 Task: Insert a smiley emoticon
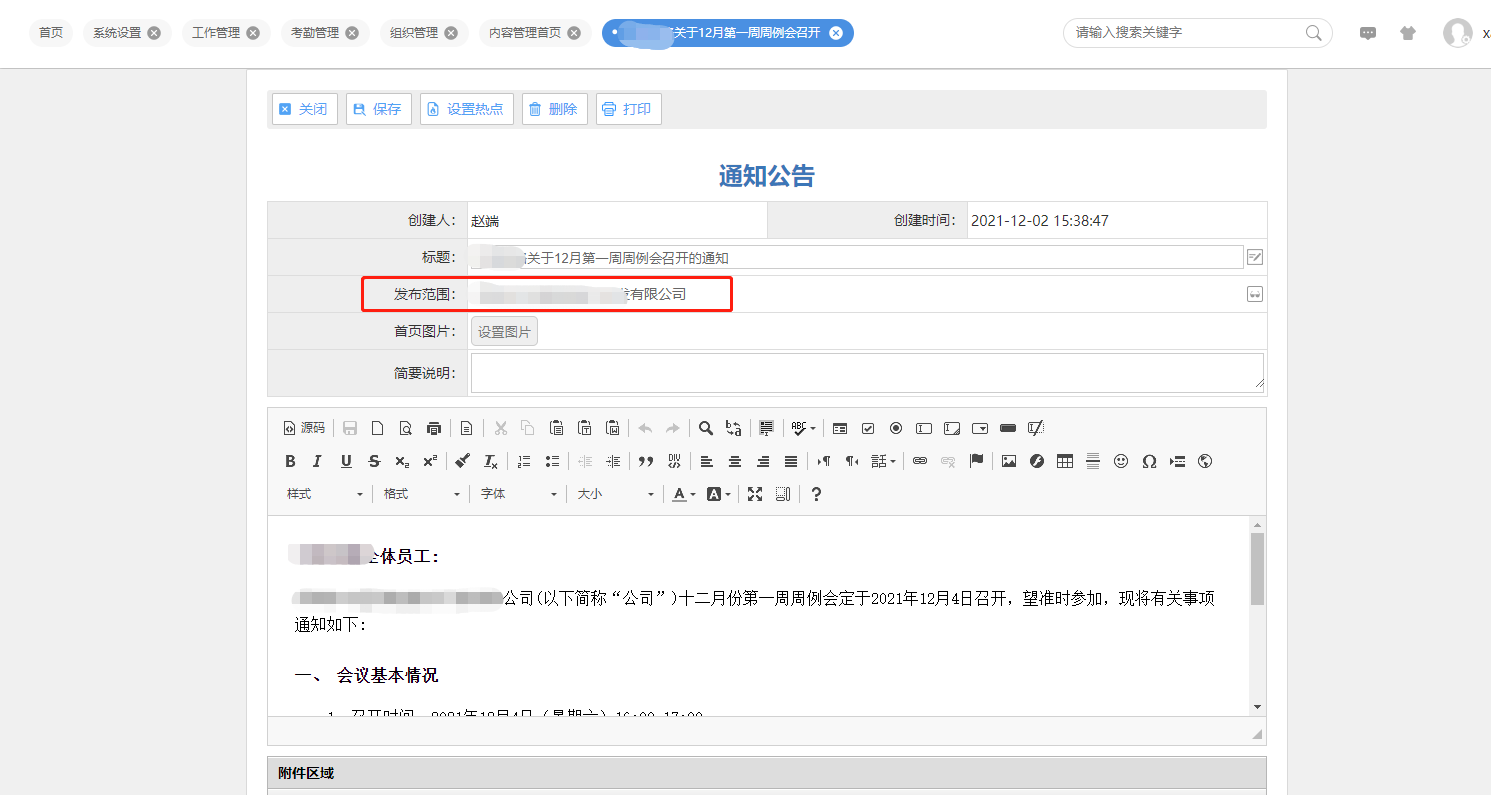[1121, 461]
